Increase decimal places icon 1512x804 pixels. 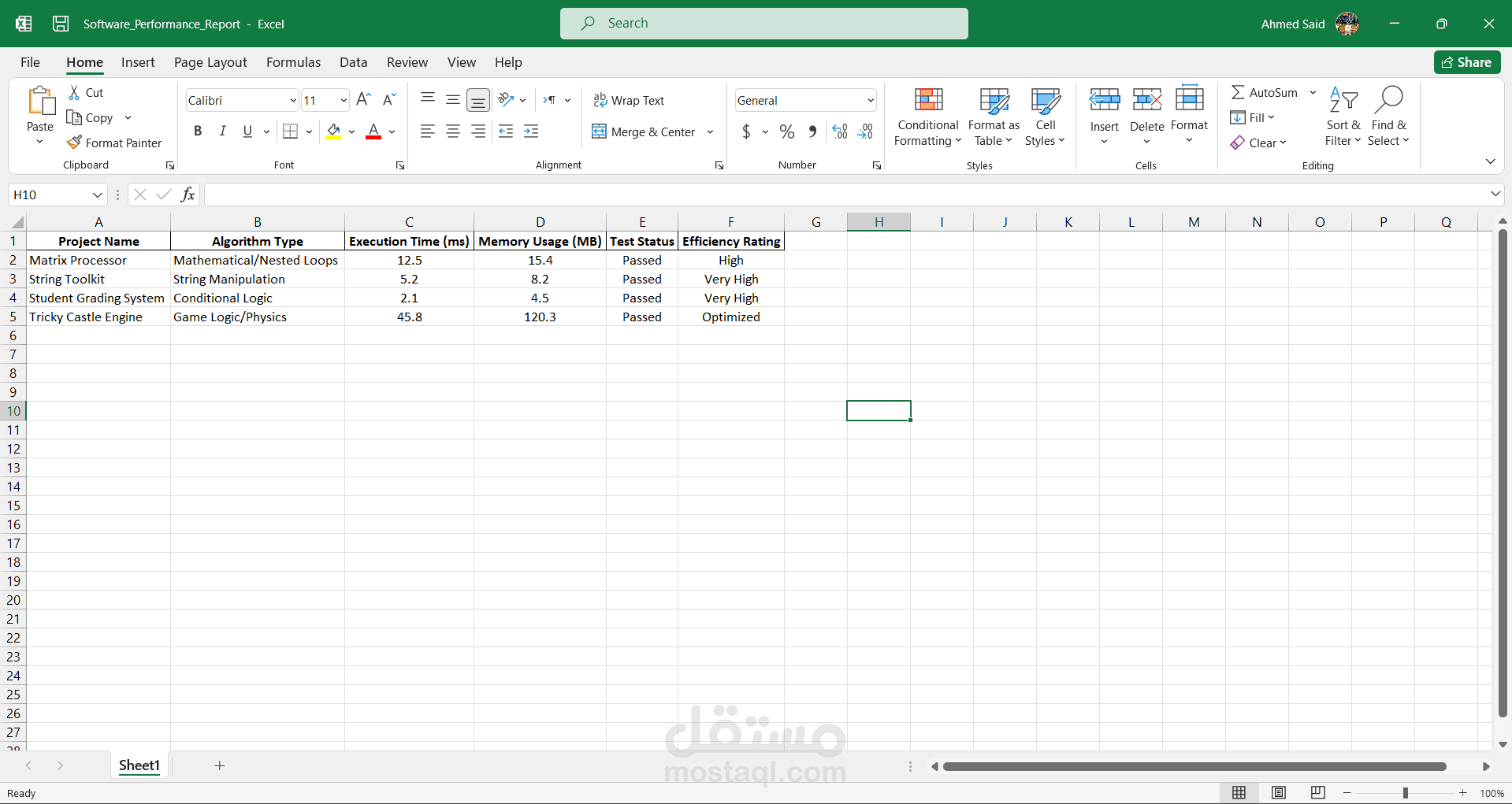(x=840, y=132)
